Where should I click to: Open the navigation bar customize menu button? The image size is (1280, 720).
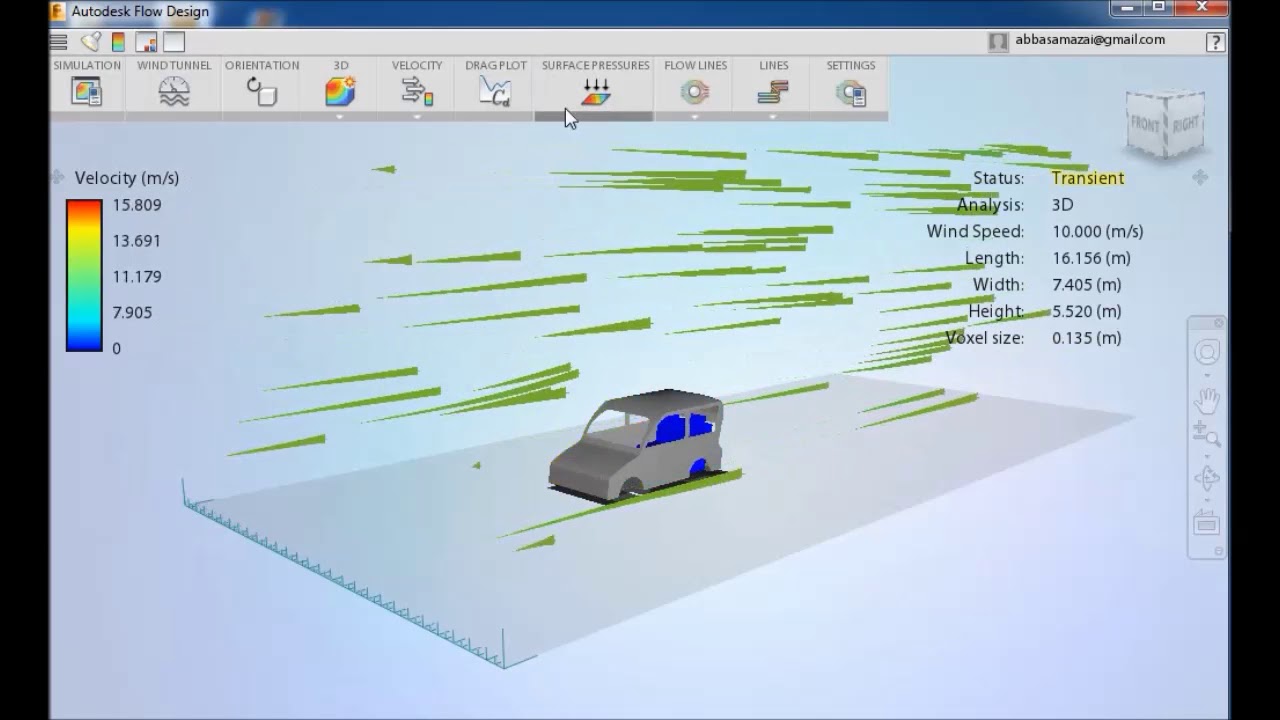click(x=1219, y=551)
